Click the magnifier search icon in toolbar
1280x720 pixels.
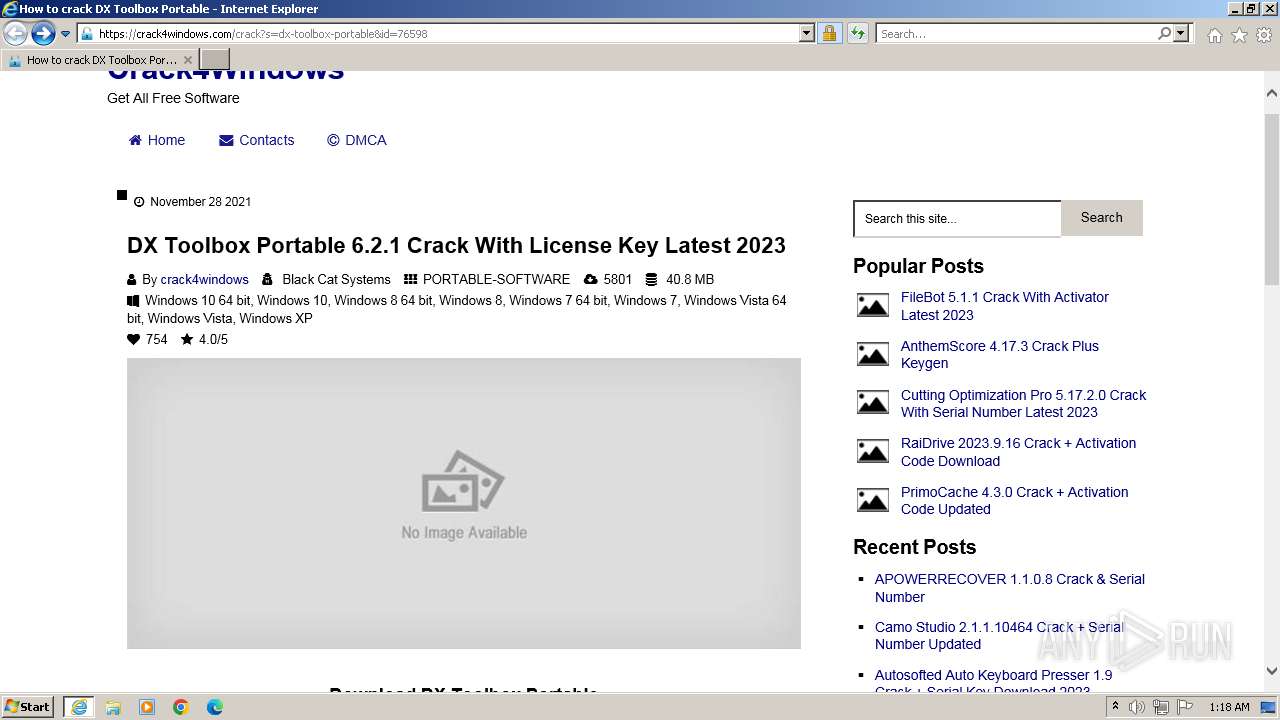click(x=1164, y=34)
